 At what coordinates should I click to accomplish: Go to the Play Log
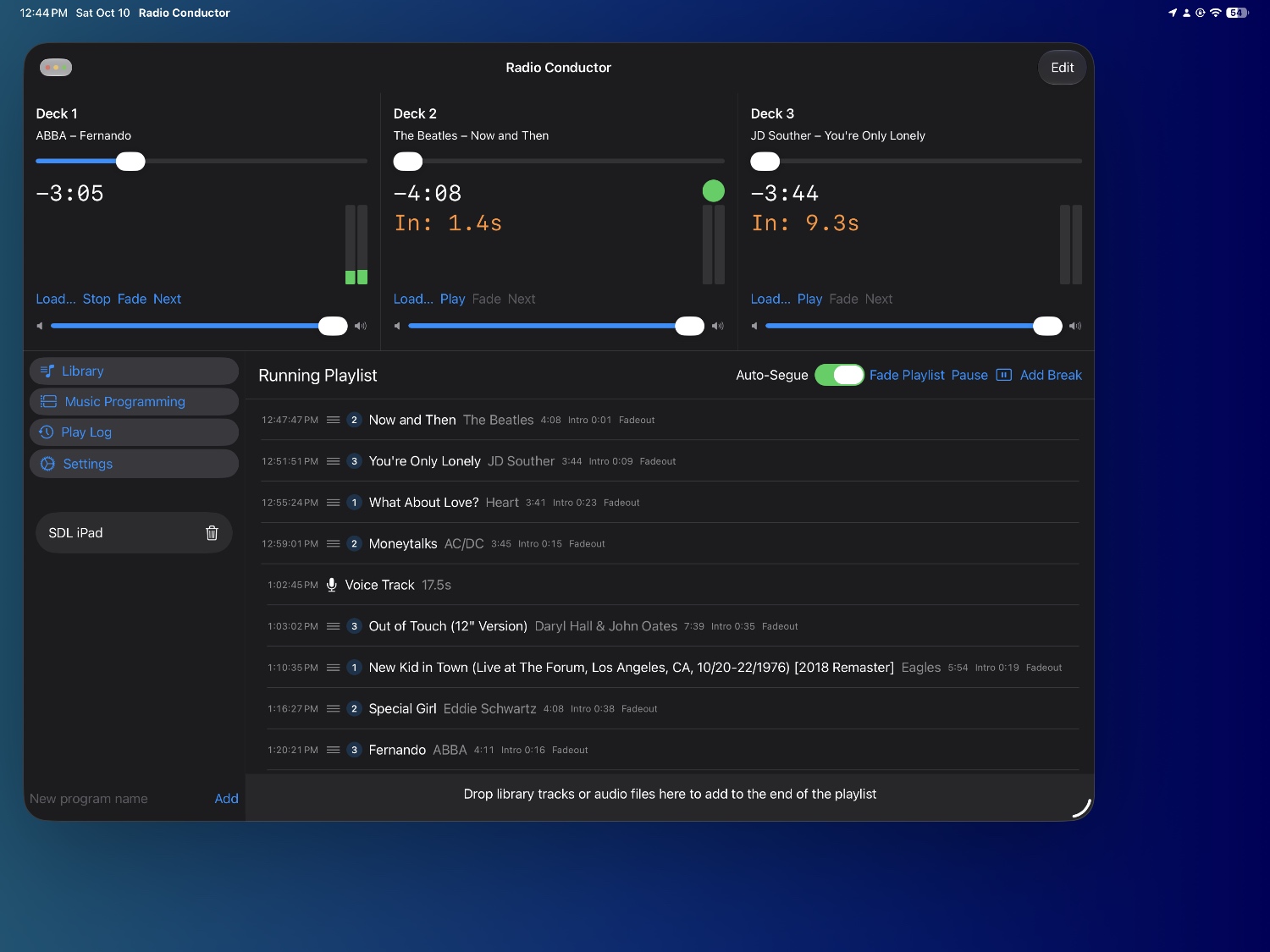[134, 432]
